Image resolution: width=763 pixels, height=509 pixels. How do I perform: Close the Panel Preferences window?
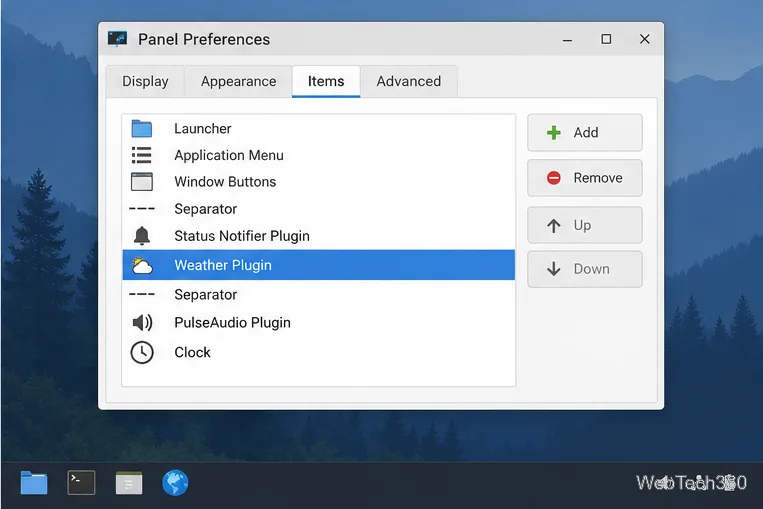[645, 39]
